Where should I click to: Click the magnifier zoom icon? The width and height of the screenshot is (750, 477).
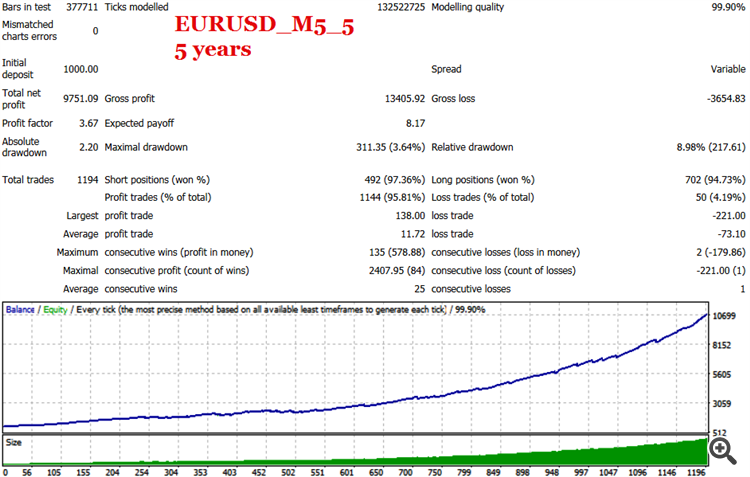click(723, 452)
